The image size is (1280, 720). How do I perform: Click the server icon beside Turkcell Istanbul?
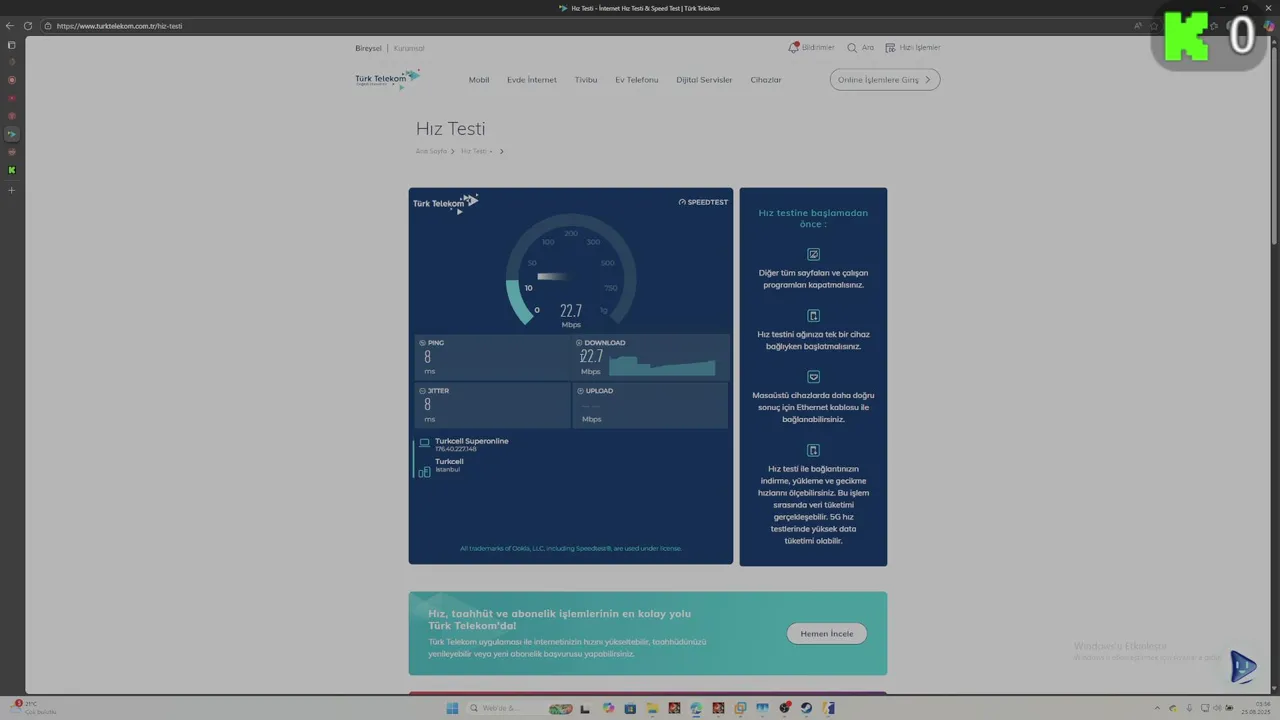424,471
